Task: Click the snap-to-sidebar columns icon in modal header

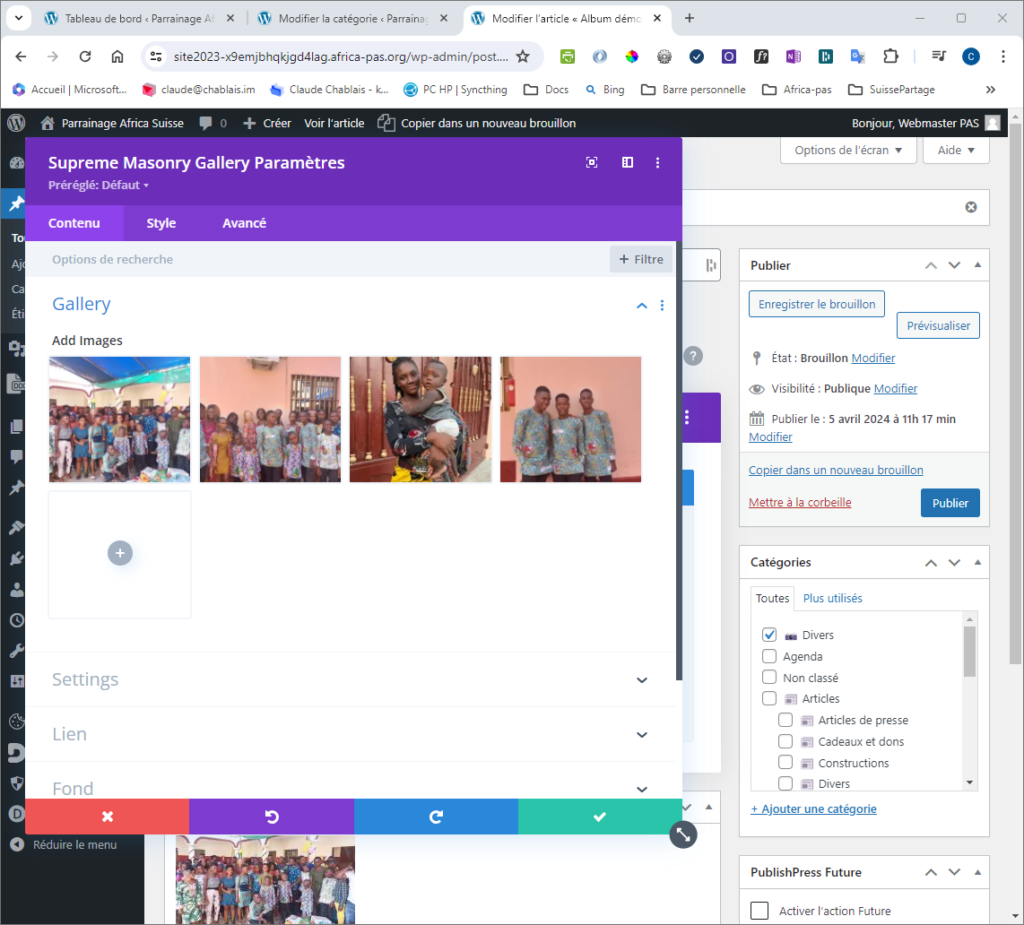Action: pos(627,163)
